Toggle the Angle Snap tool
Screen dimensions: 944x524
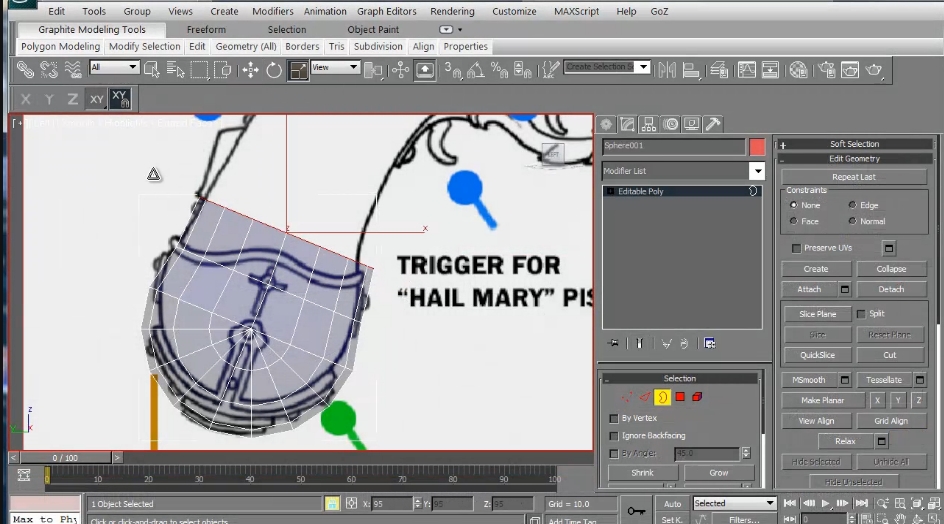click(x=476, y=70)
